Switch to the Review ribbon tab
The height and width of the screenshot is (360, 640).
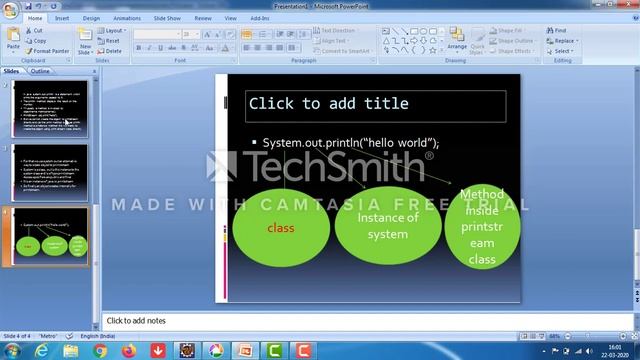[203, 18]
